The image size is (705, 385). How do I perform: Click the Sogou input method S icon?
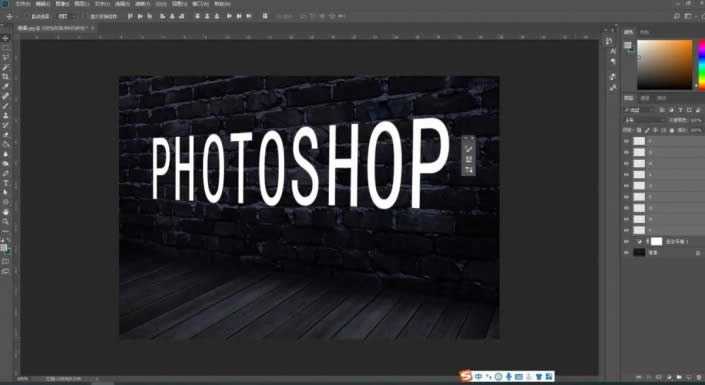[x=466, y=376]
